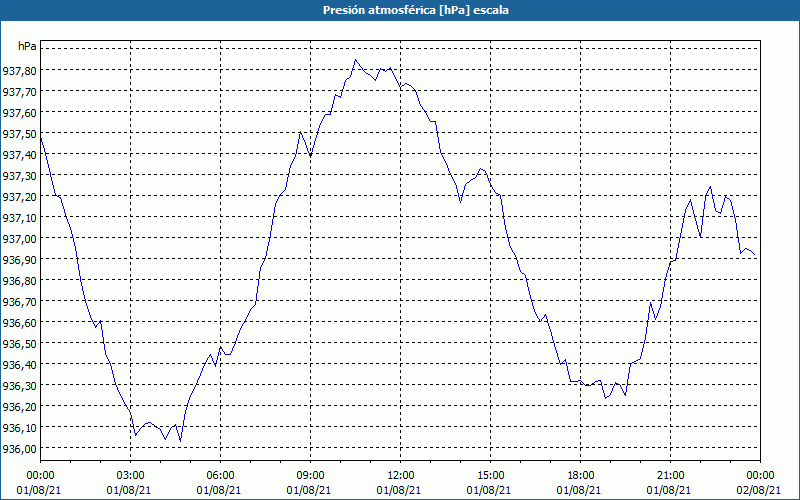Click the 02/08/21 date label
The width and height of the screenshot is (800, 500).
(759, 490)
